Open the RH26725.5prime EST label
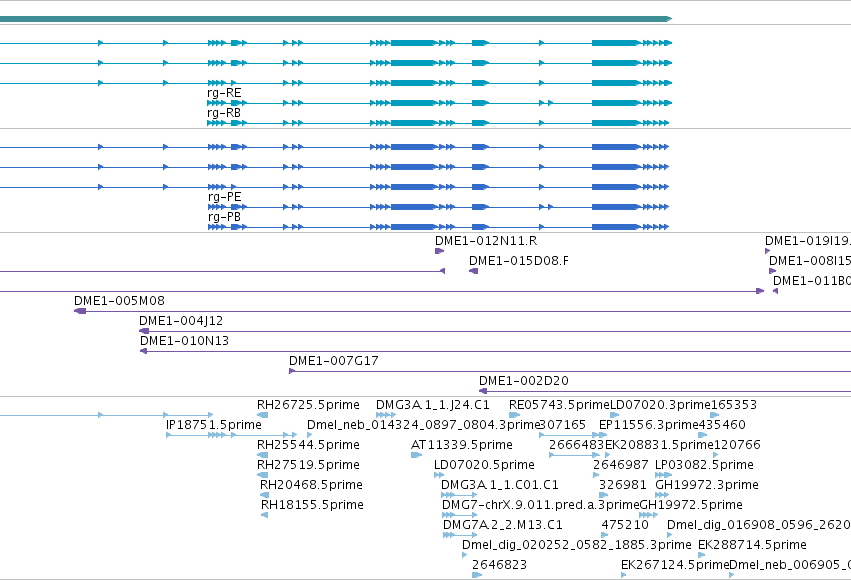The height and width of the screenshot is (580, 851). pyautogui.click(x=308, y=405)
